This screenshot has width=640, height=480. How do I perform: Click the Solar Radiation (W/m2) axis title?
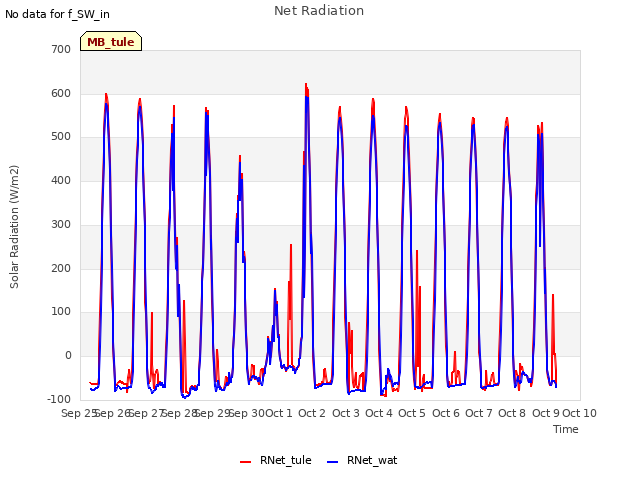14,227
